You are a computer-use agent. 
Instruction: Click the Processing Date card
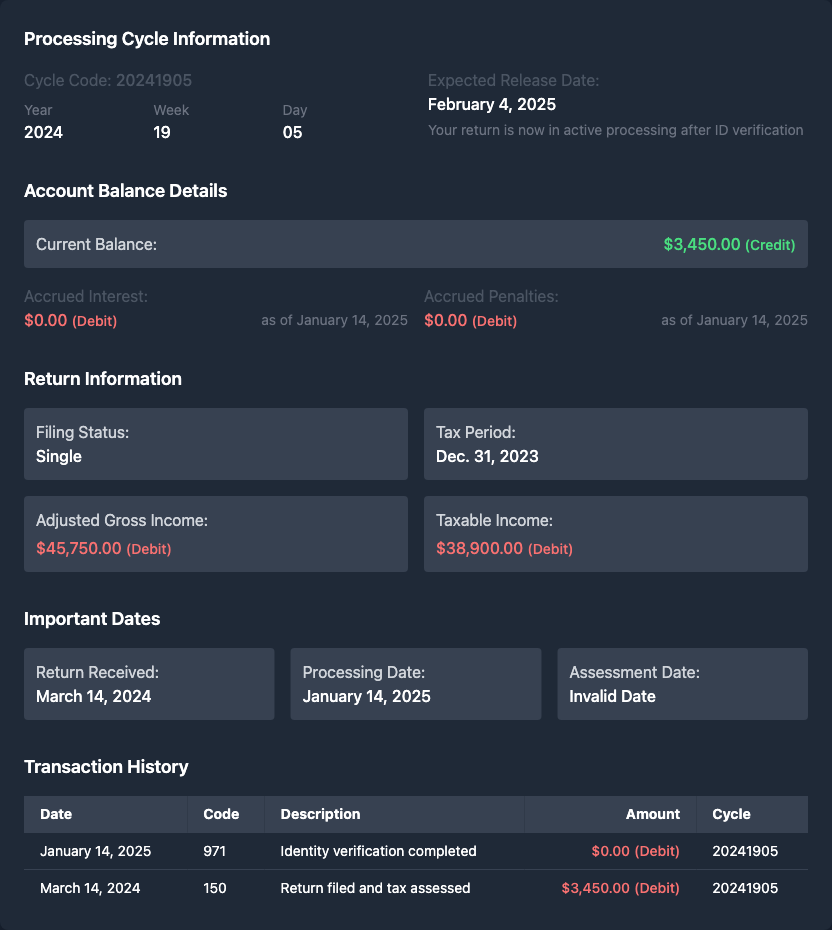pyautogui.click(x=415, y=684)
